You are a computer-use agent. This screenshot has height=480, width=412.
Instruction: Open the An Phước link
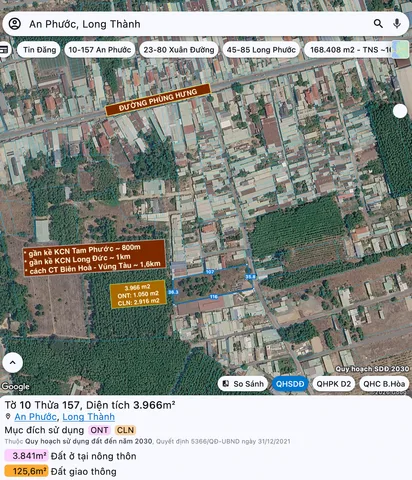pyautogui.click(x=35, y=417)
